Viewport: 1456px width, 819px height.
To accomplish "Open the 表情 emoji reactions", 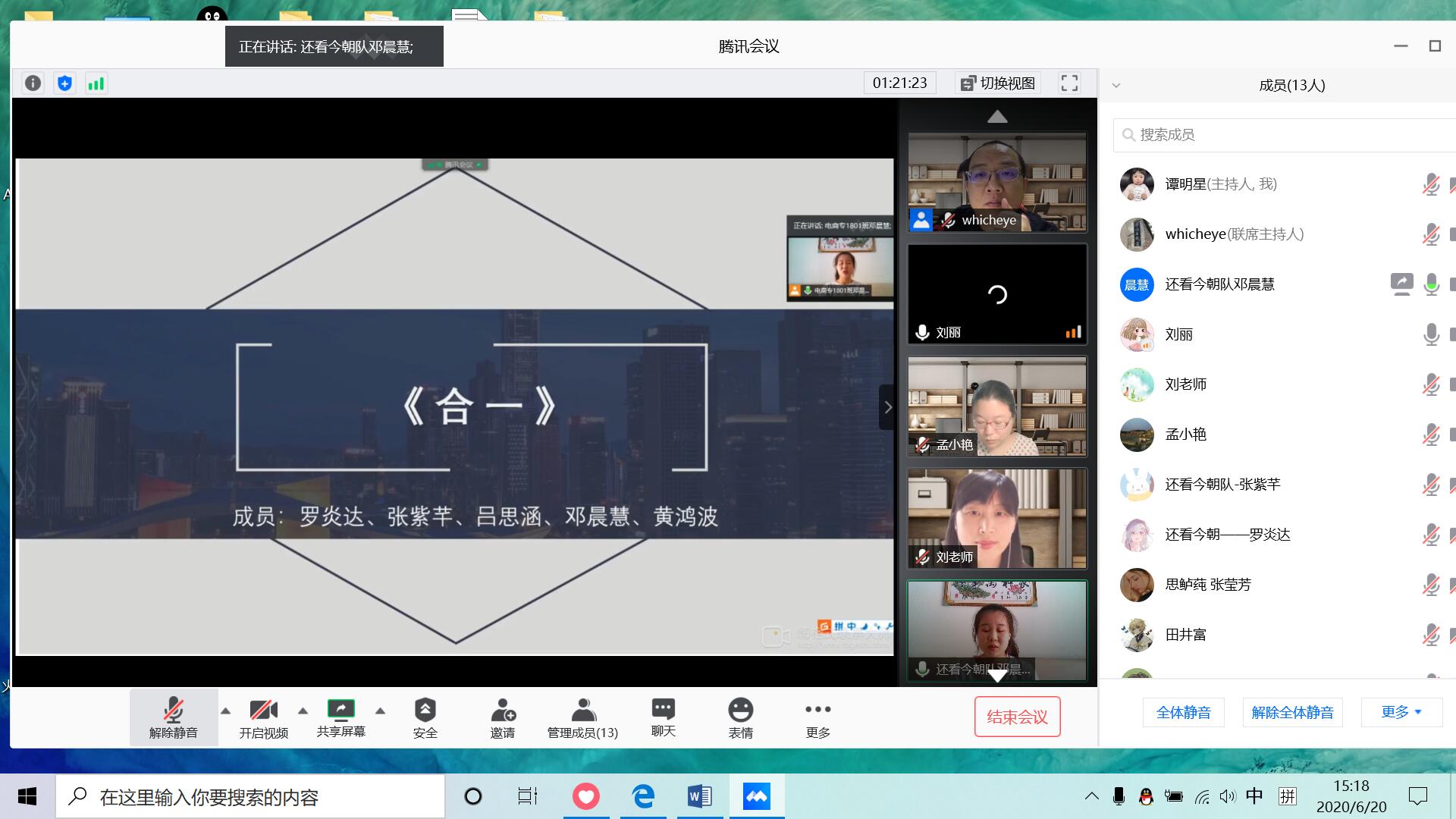I will click(740, 717).
